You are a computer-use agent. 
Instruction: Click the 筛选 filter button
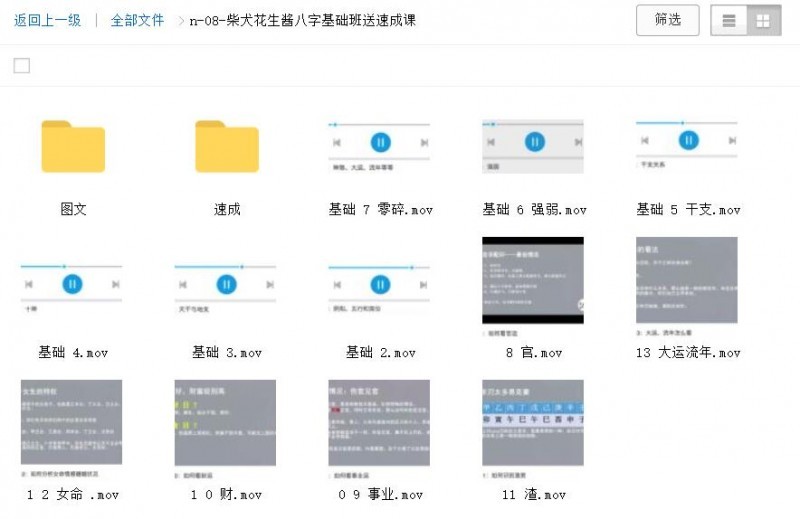(x=667, y=20)
